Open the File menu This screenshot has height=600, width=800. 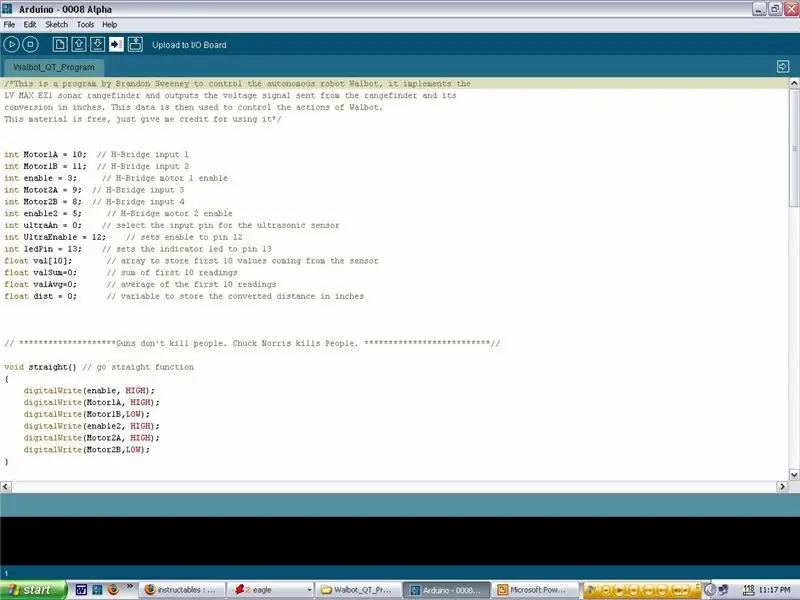coord(9,24)
